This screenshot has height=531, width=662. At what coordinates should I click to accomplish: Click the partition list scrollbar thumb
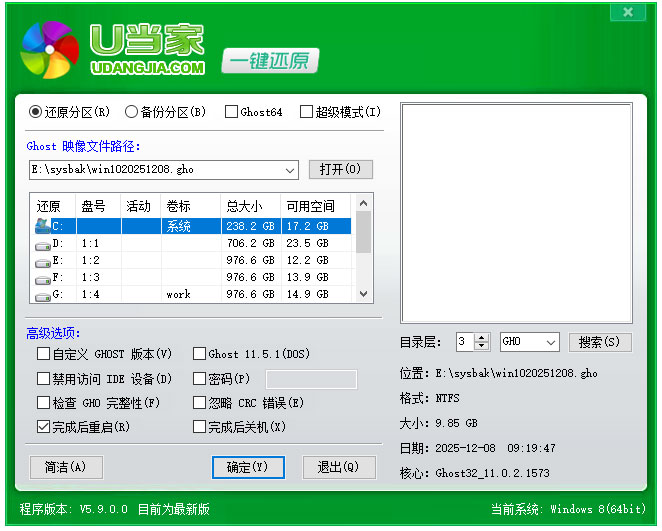tap(363, 232)
